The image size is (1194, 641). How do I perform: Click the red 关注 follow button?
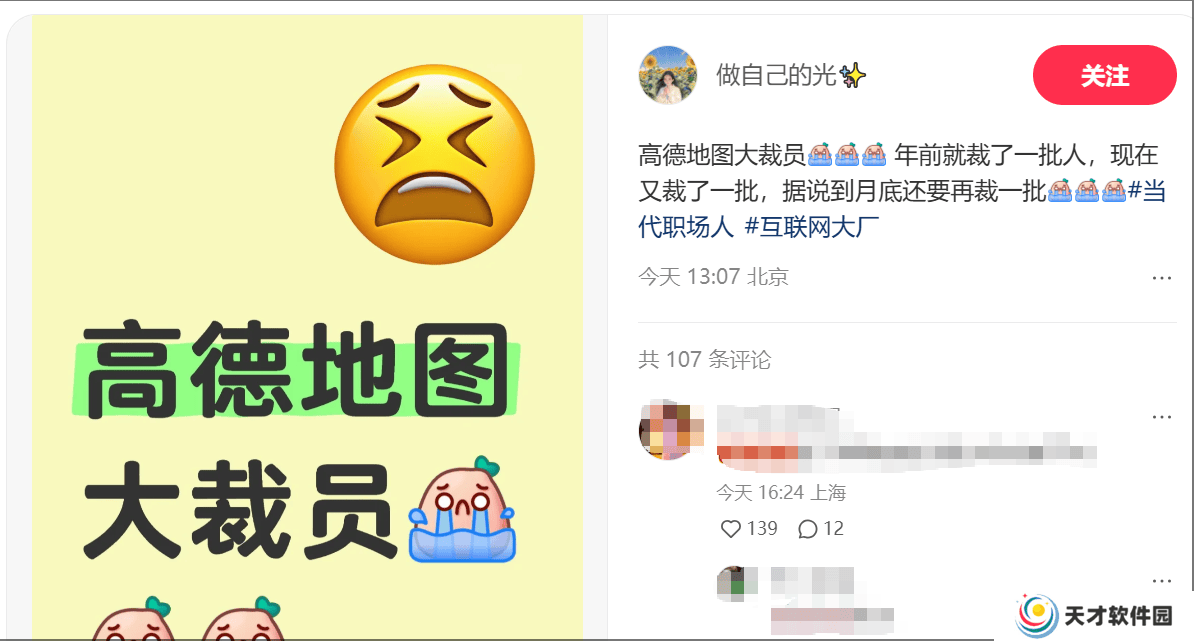point(1104,75)
